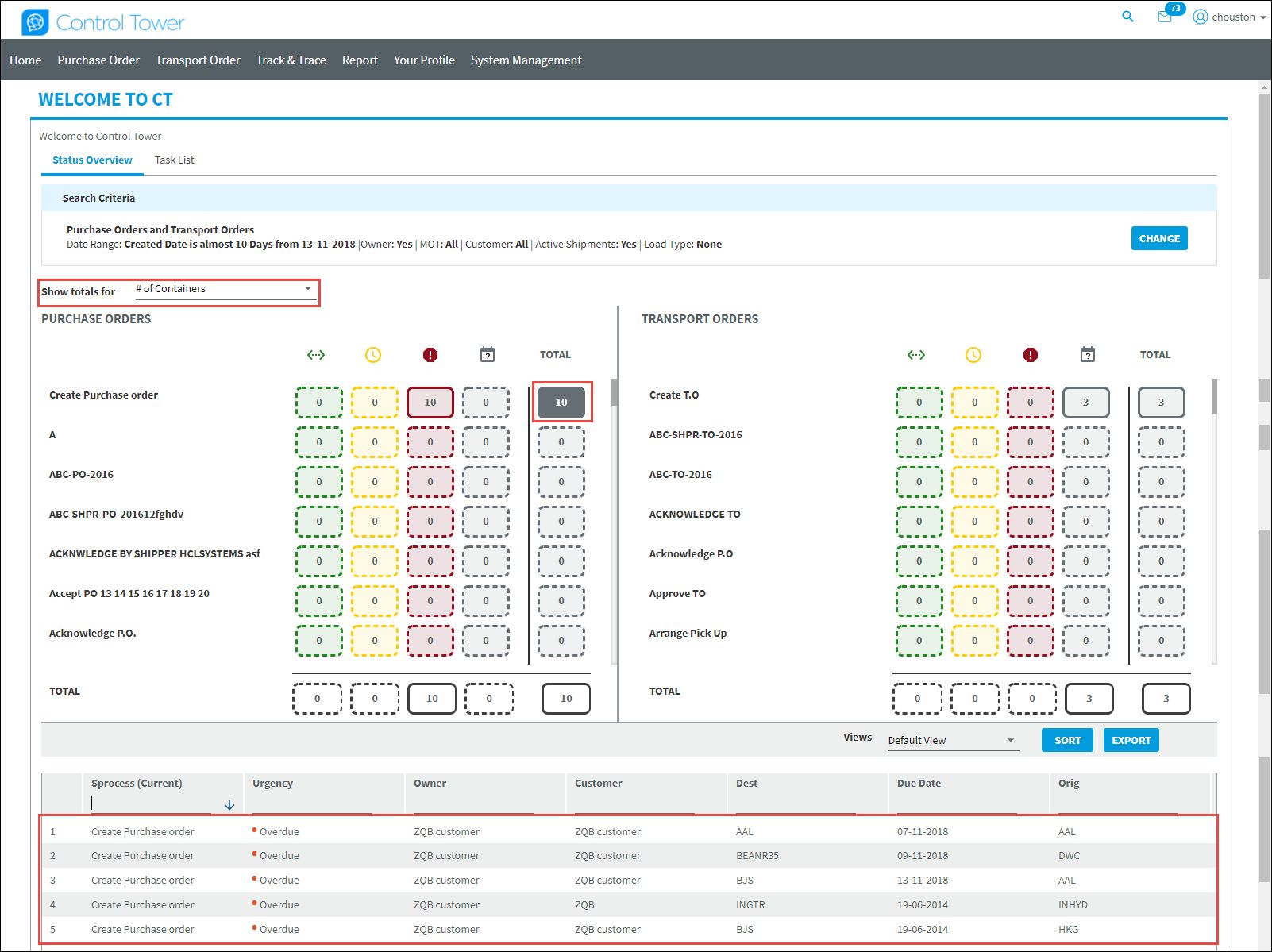Click the Due Date column filter field
Viewport: 1272px width, 952px height.
(x=957, y=804)
